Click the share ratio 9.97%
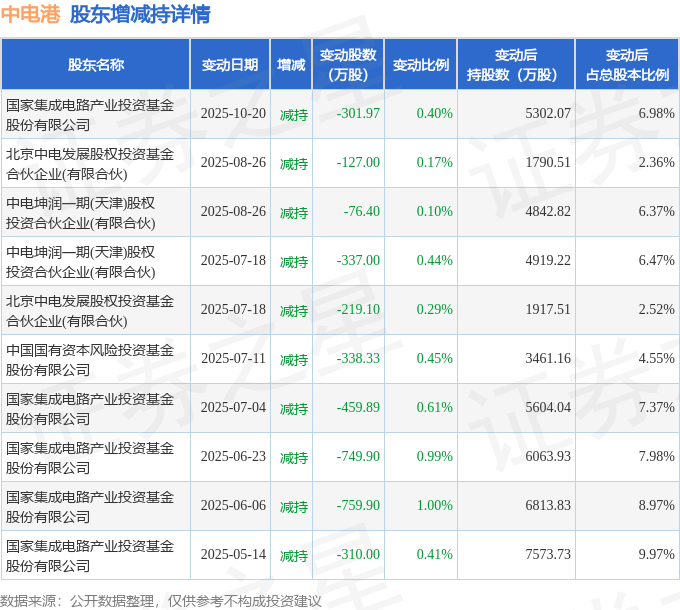The image size is (680, 610). [x=657, y=554]
